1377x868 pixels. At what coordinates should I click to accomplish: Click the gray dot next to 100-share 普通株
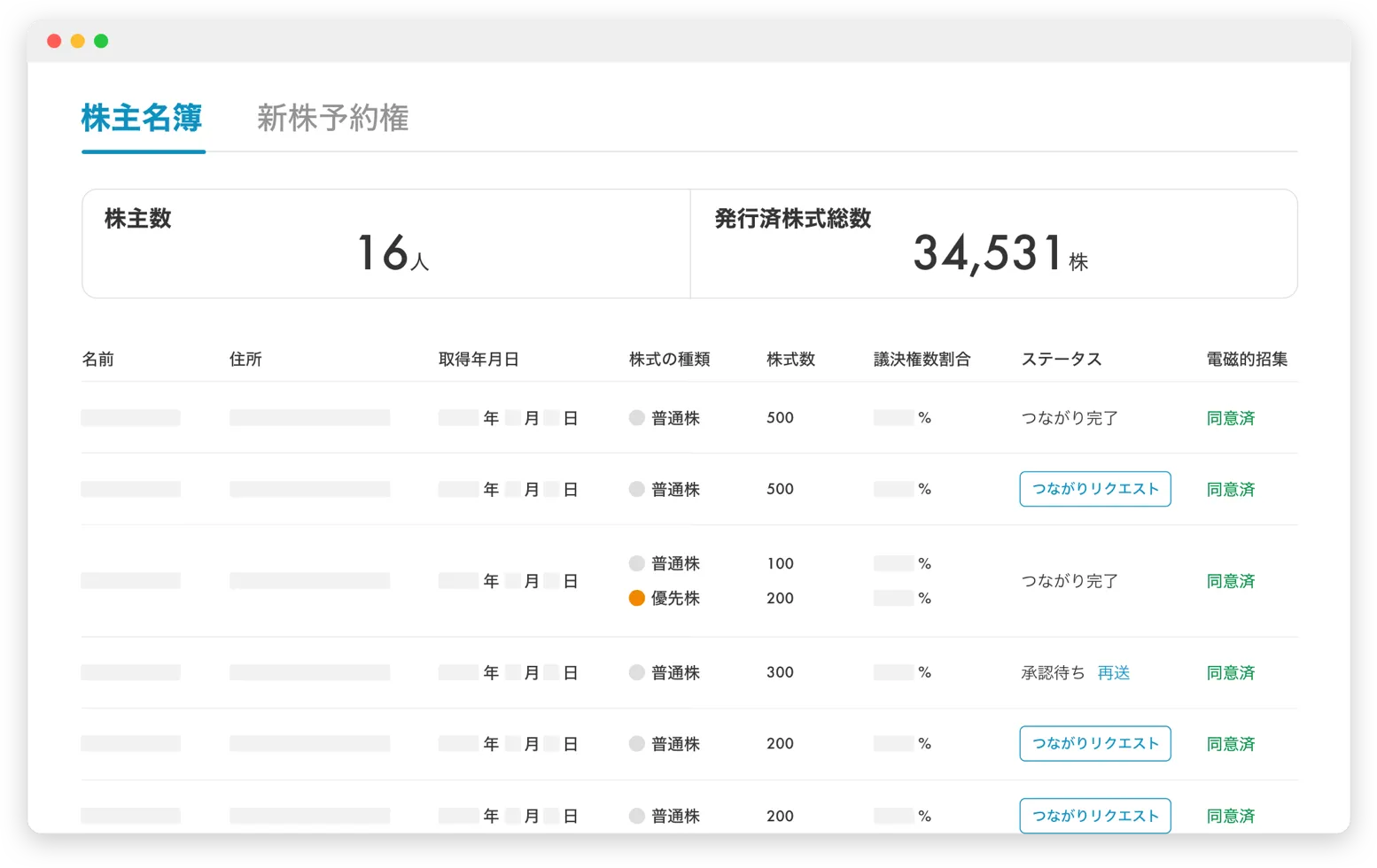coord(636,563)
